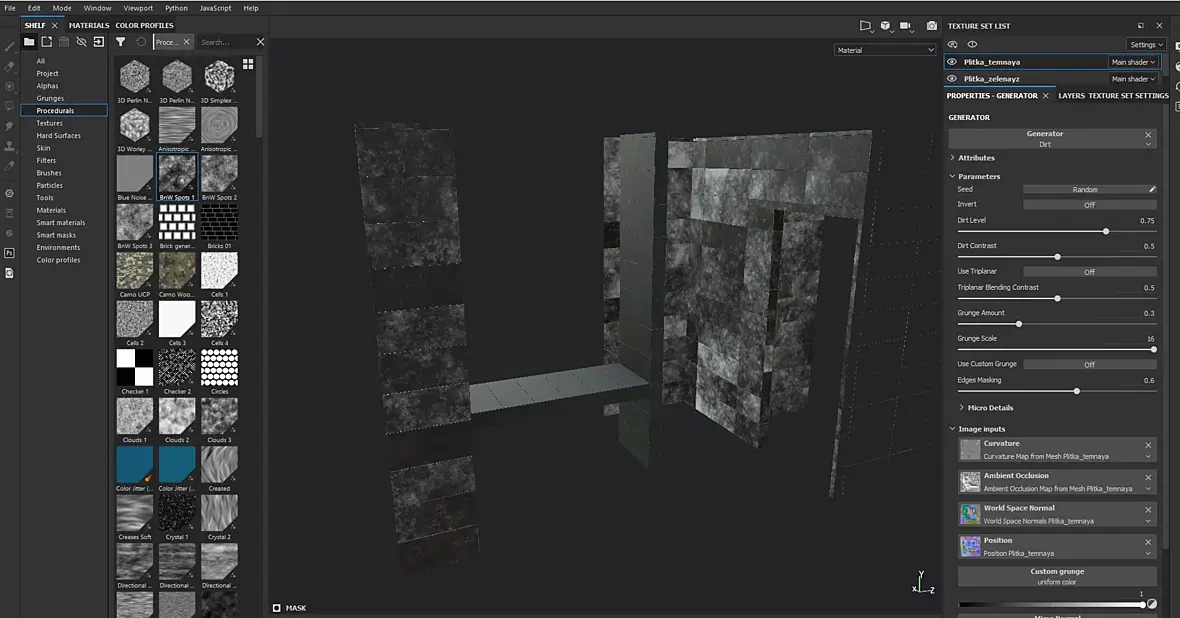Click the shelf Search field
This screenshot has height=618, width=1180.
point(226,42)
